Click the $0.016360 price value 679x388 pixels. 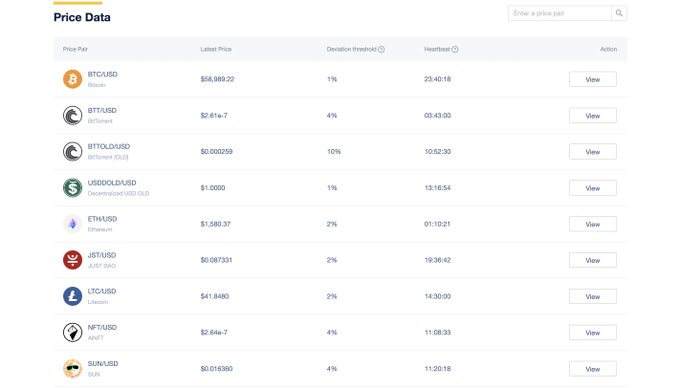tap(217, 369)
